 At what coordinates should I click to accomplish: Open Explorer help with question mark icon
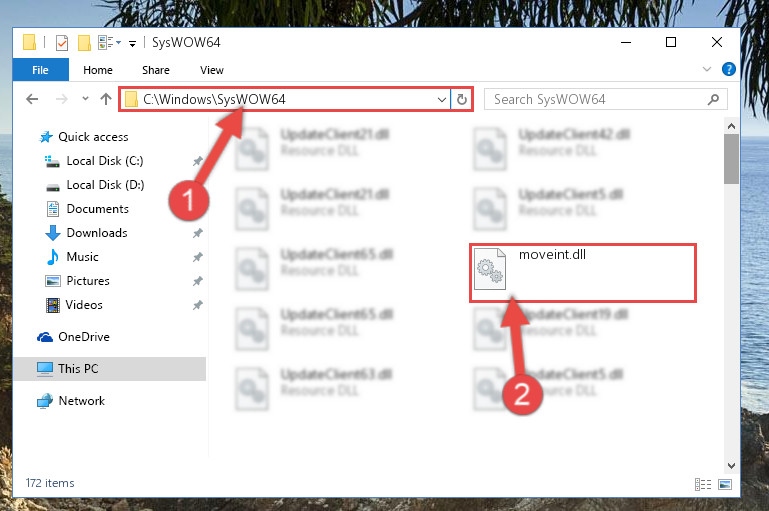point(728,69)
